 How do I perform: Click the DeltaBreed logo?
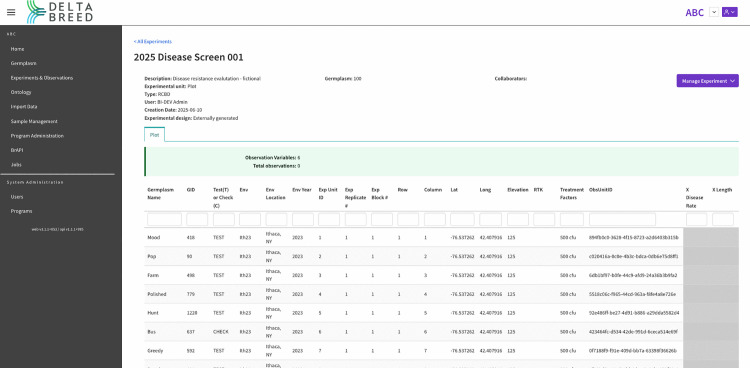59,12
